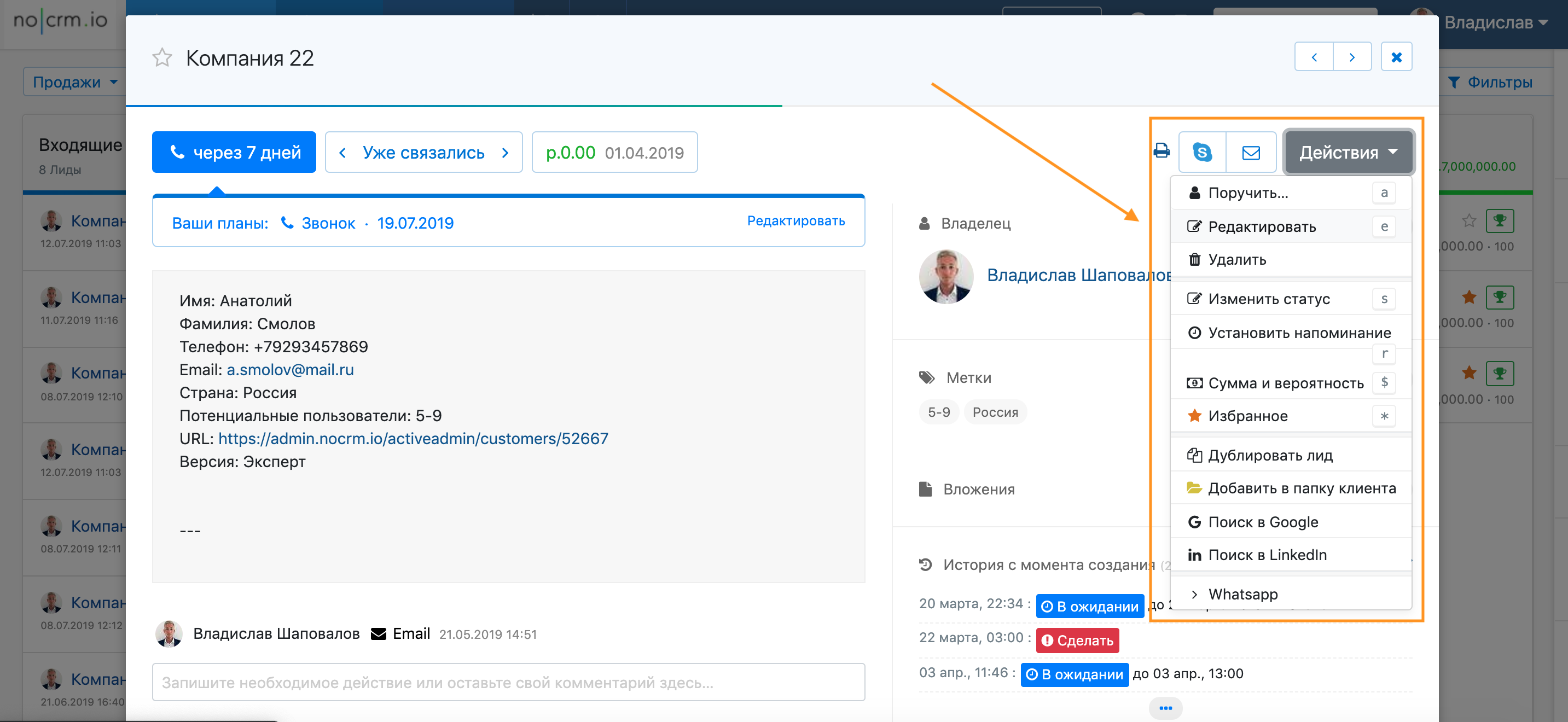Open the Продажи dropdown
This screenshot has width=1568, height=722.
[74, 82]
